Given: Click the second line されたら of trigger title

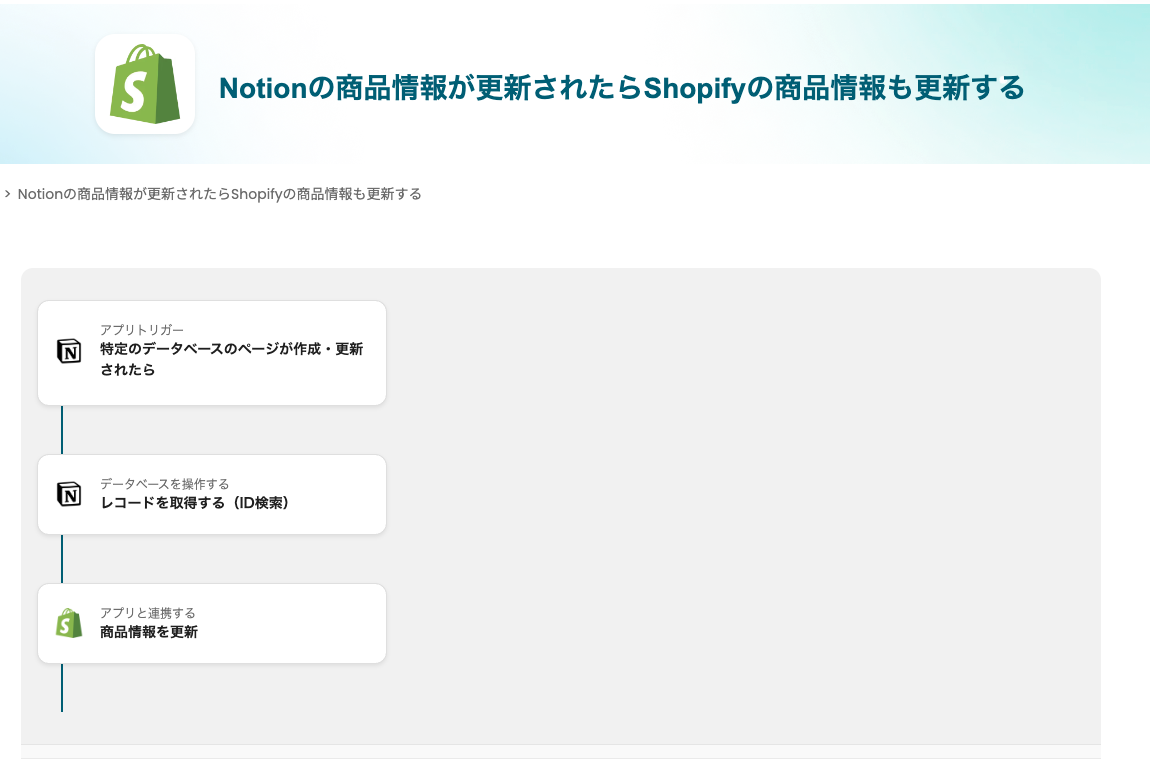Looking at the screenshot, I should pyautogui.click(x=128, y=370).
